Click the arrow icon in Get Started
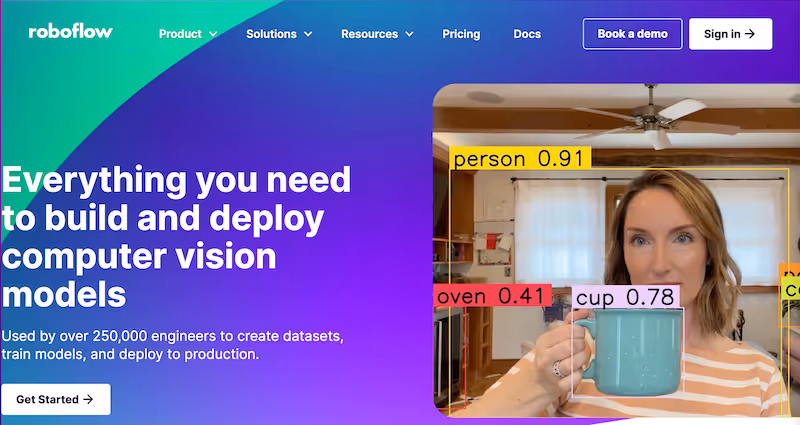 click(88, 399)
